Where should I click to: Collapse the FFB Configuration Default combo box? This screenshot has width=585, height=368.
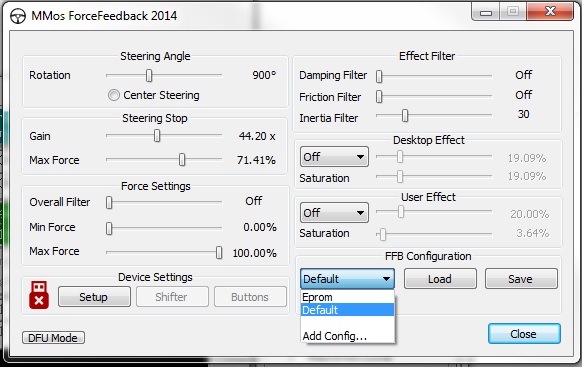(x=347, y=279)
